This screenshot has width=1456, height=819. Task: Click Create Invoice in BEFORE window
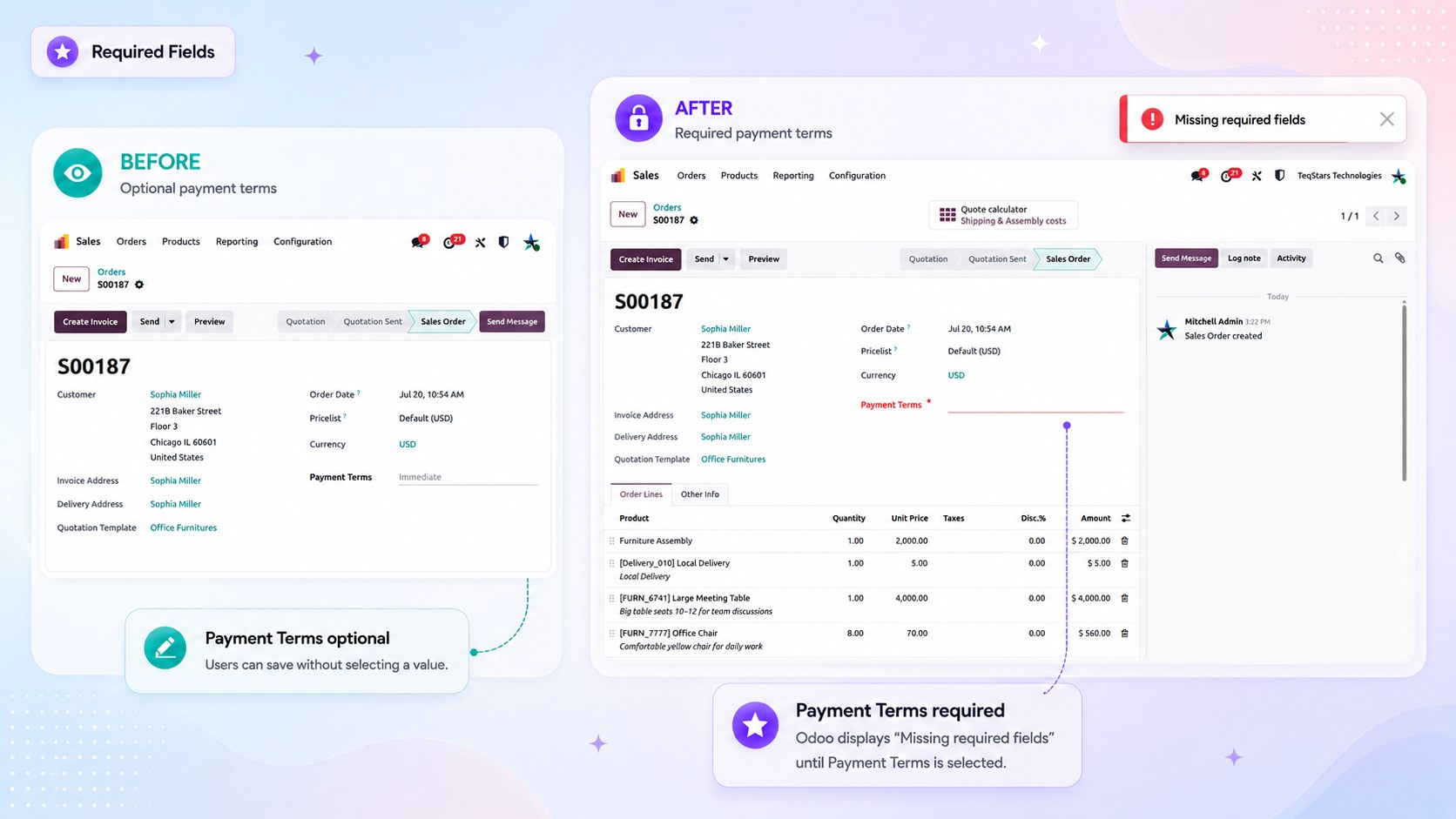coord(91,322)
